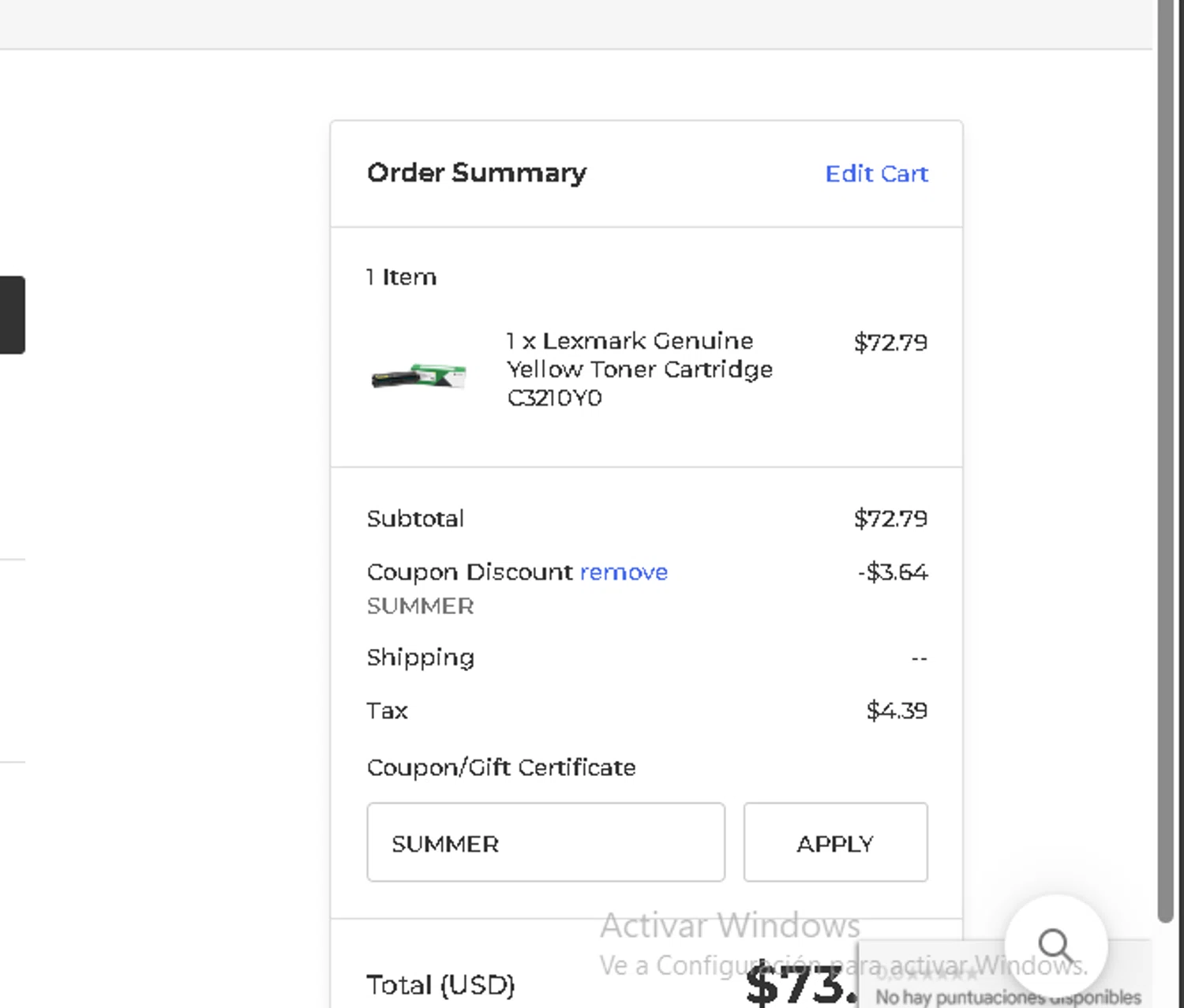Image resolution: width=1184 pixels, height=1008 pixels.
Task: Click the dark button at left edge
Action: coord(12,315)
